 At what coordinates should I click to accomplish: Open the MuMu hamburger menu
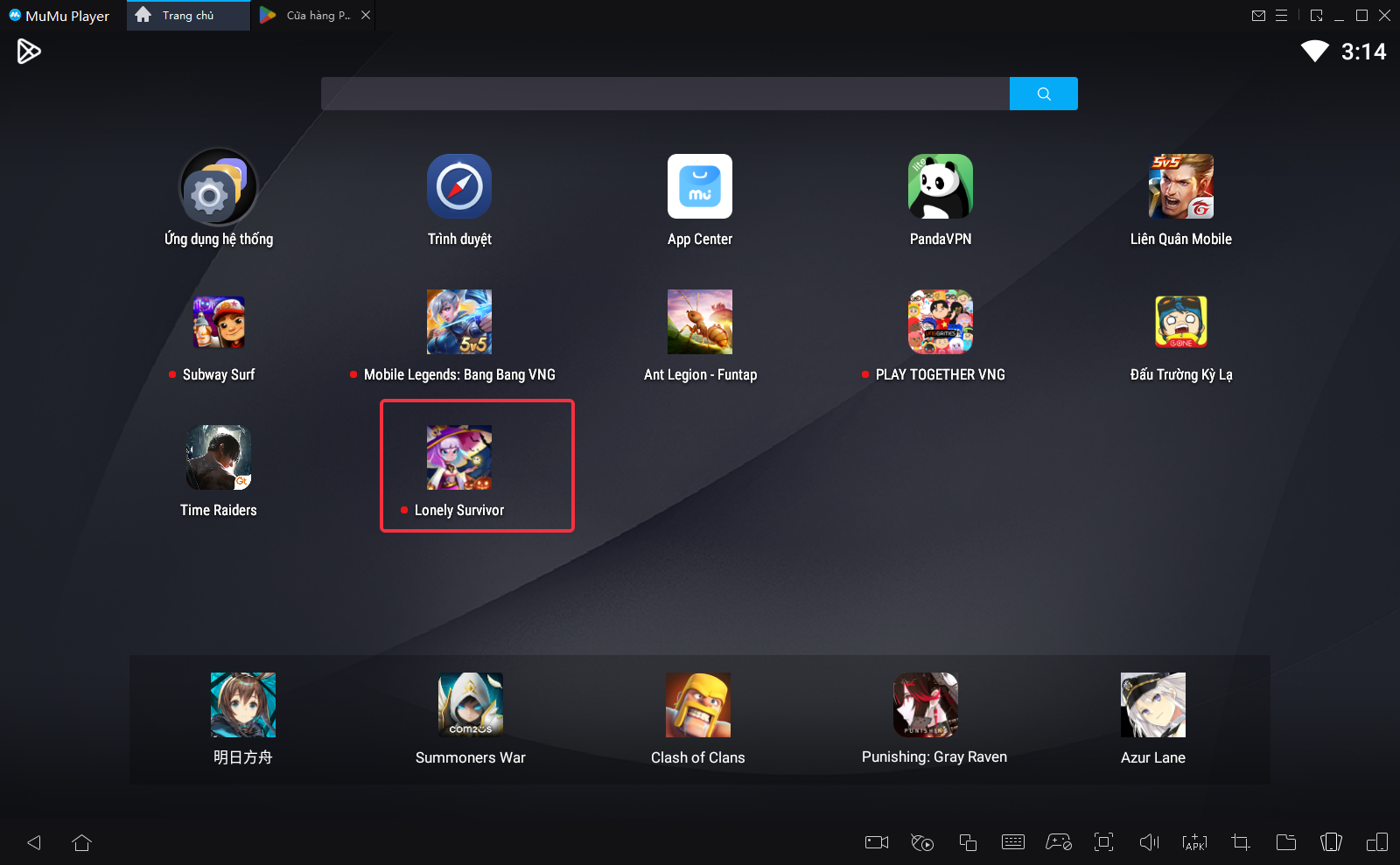coord(1281,16)
